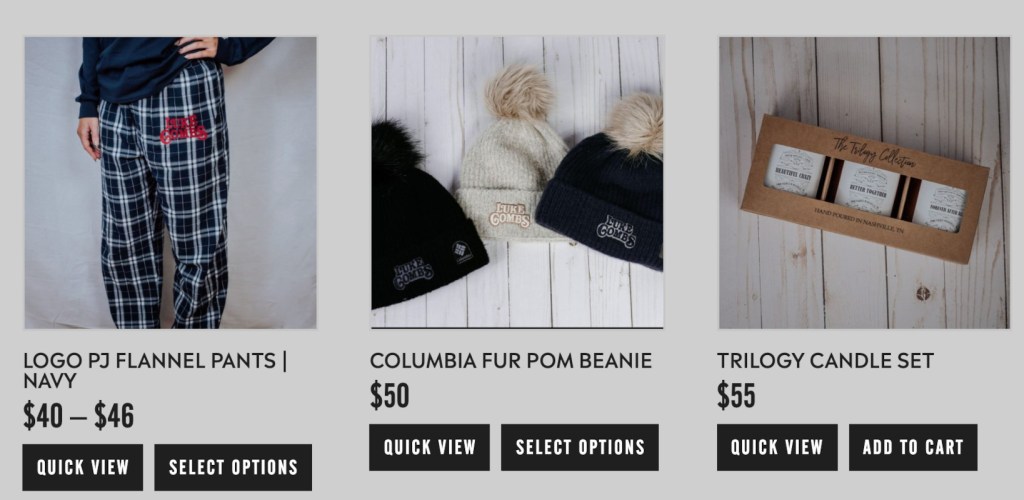Click the $40 – $46 price
1024x500 pixels.
click(78, 416)
